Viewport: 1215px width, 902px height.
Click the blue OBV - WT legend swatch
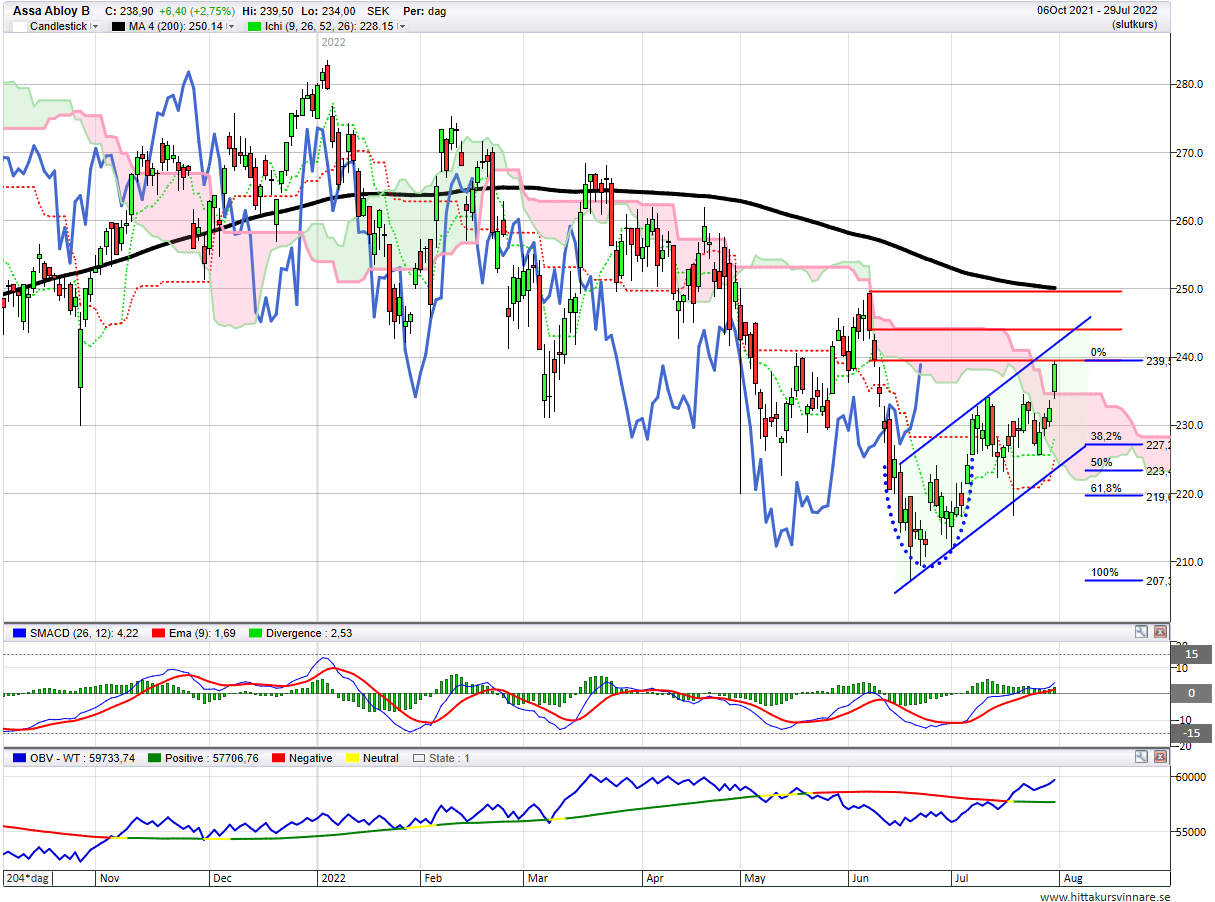point(19,758)
